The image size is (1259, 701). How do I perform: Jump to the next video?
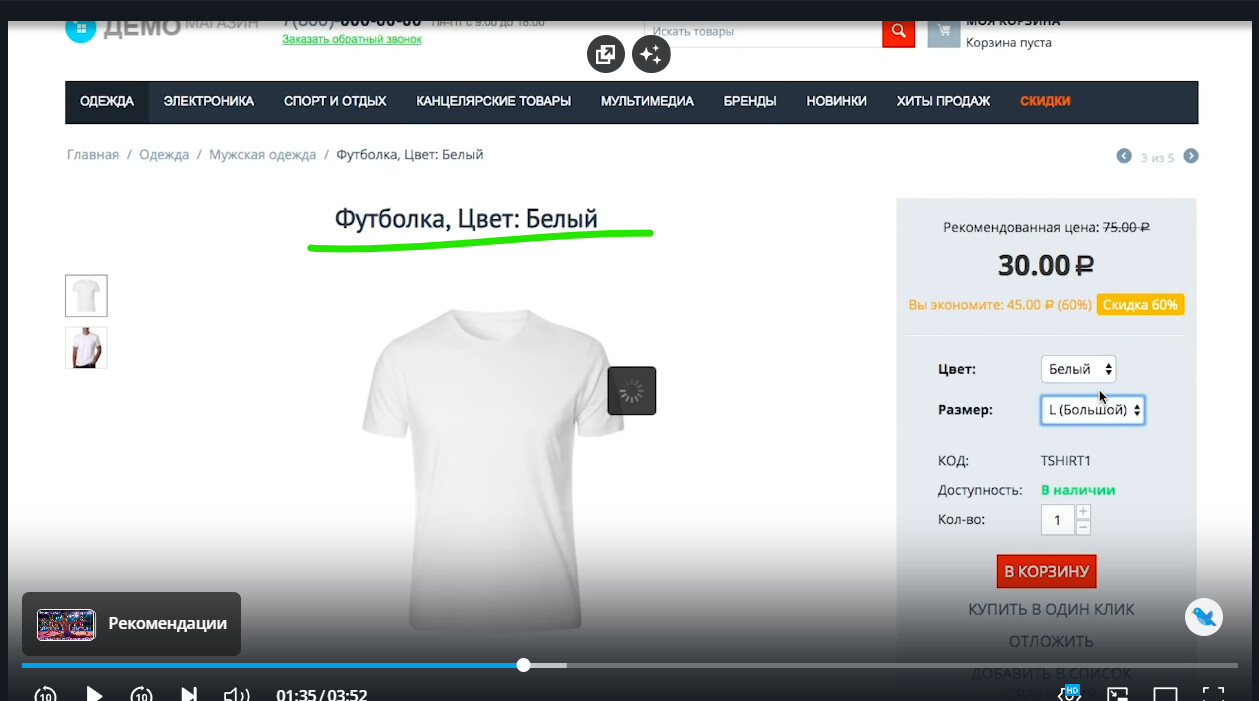[188, 694]
